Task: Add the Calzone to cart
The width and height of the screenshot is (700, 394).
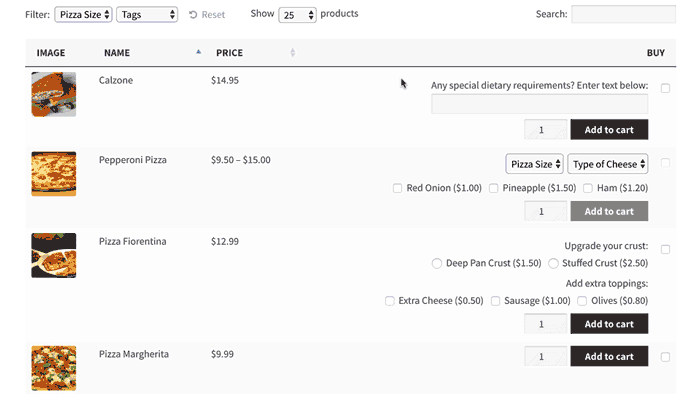Action: (609, 129)
